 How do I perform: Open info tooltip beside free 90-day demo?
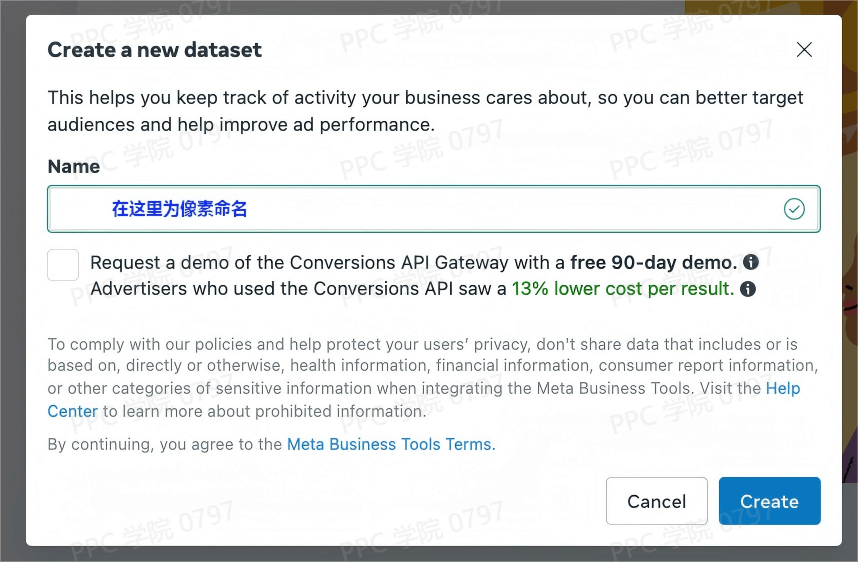[x=750, y=263]
